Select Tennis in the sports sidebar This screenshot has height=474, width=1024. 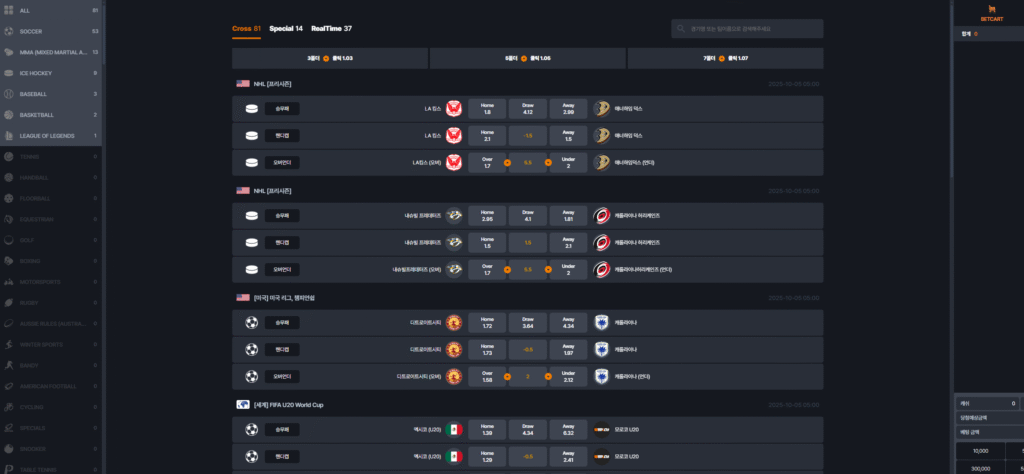(35, 157)
